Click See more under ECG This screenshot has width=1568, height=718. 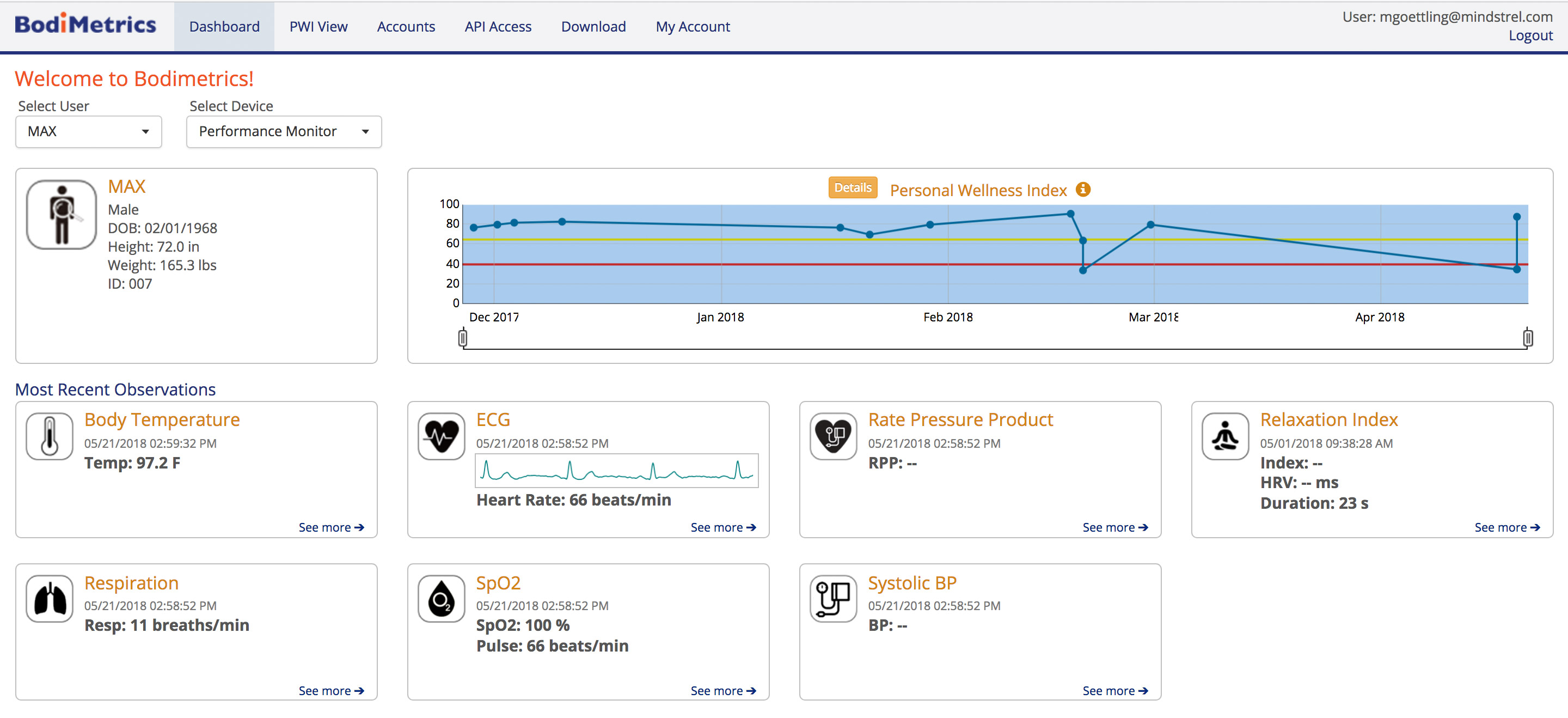[722, 527]
